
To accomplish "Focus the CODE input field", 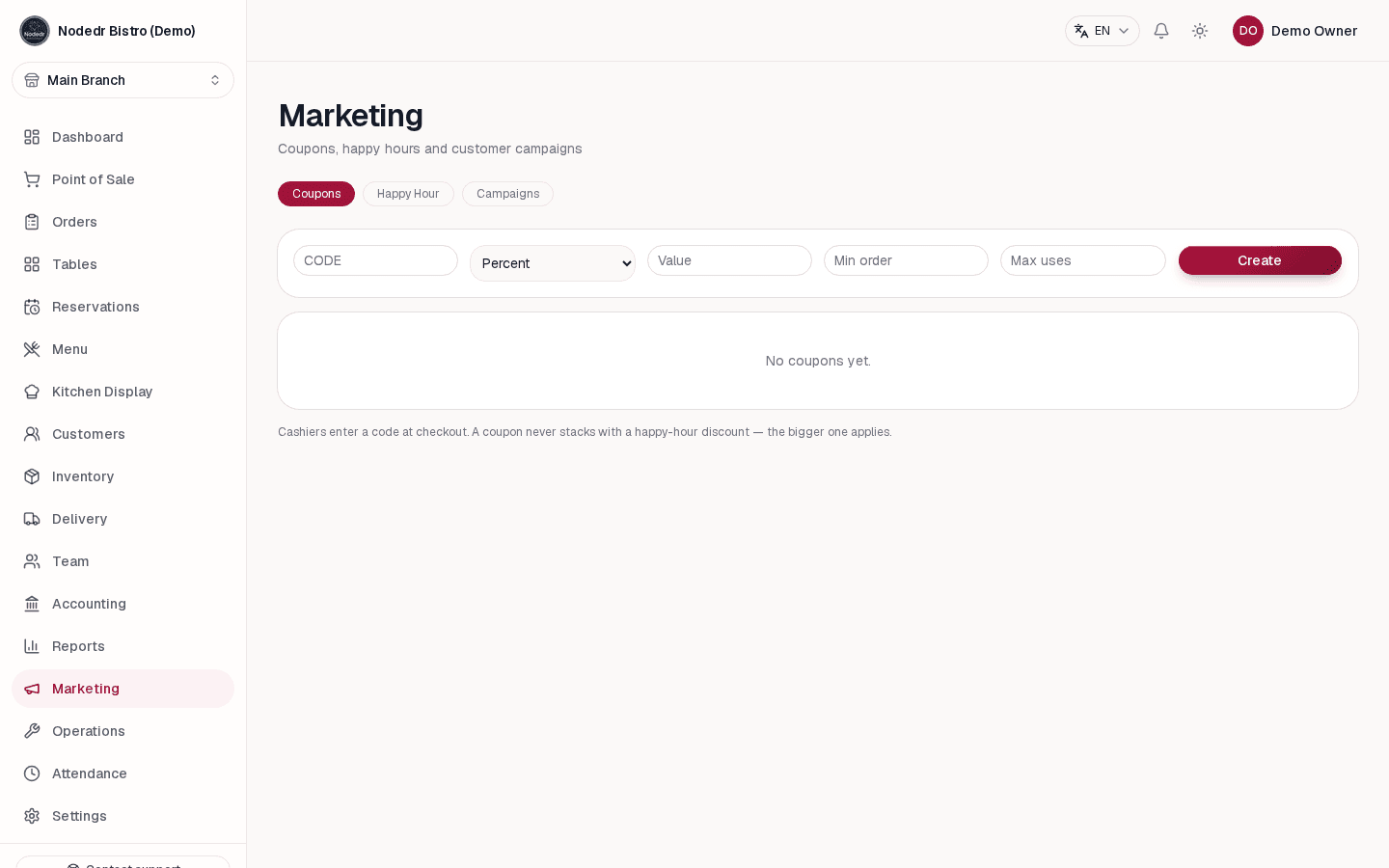I will tap(375, 260).
